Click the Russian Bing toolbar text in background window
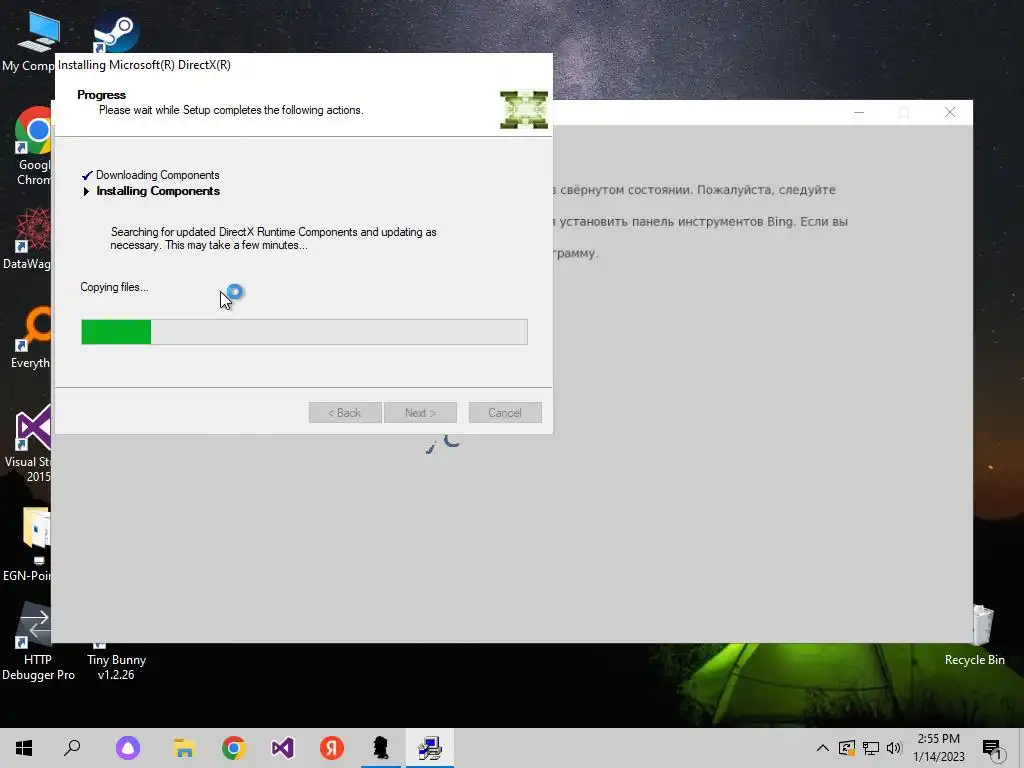Screen dimensions: 1024x768 tap(700, 221)
